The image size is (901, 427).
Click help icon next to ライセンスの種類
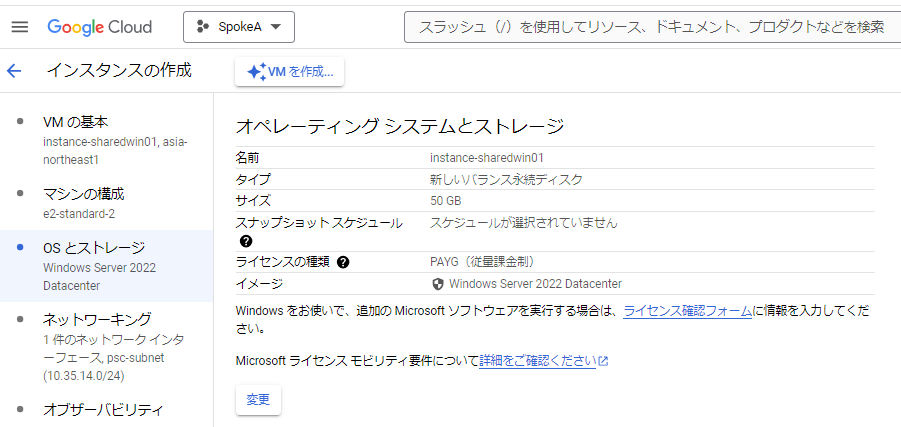click(x=343, y=262)
